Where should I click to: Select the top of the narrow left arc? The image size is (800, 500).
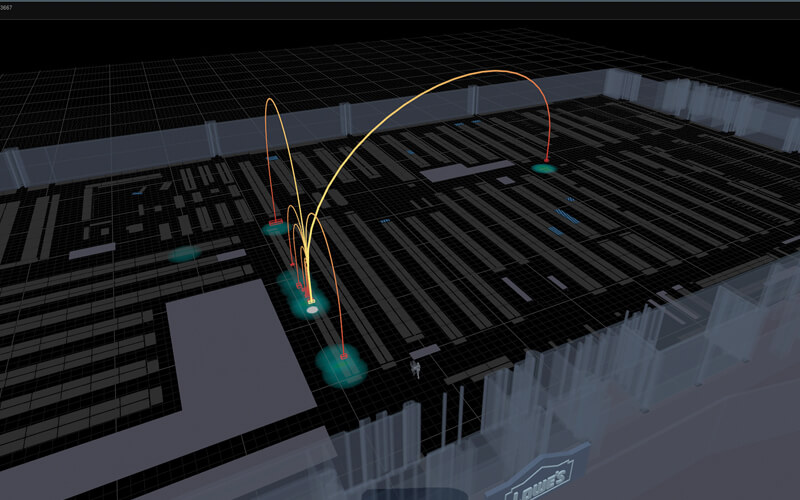268,101
